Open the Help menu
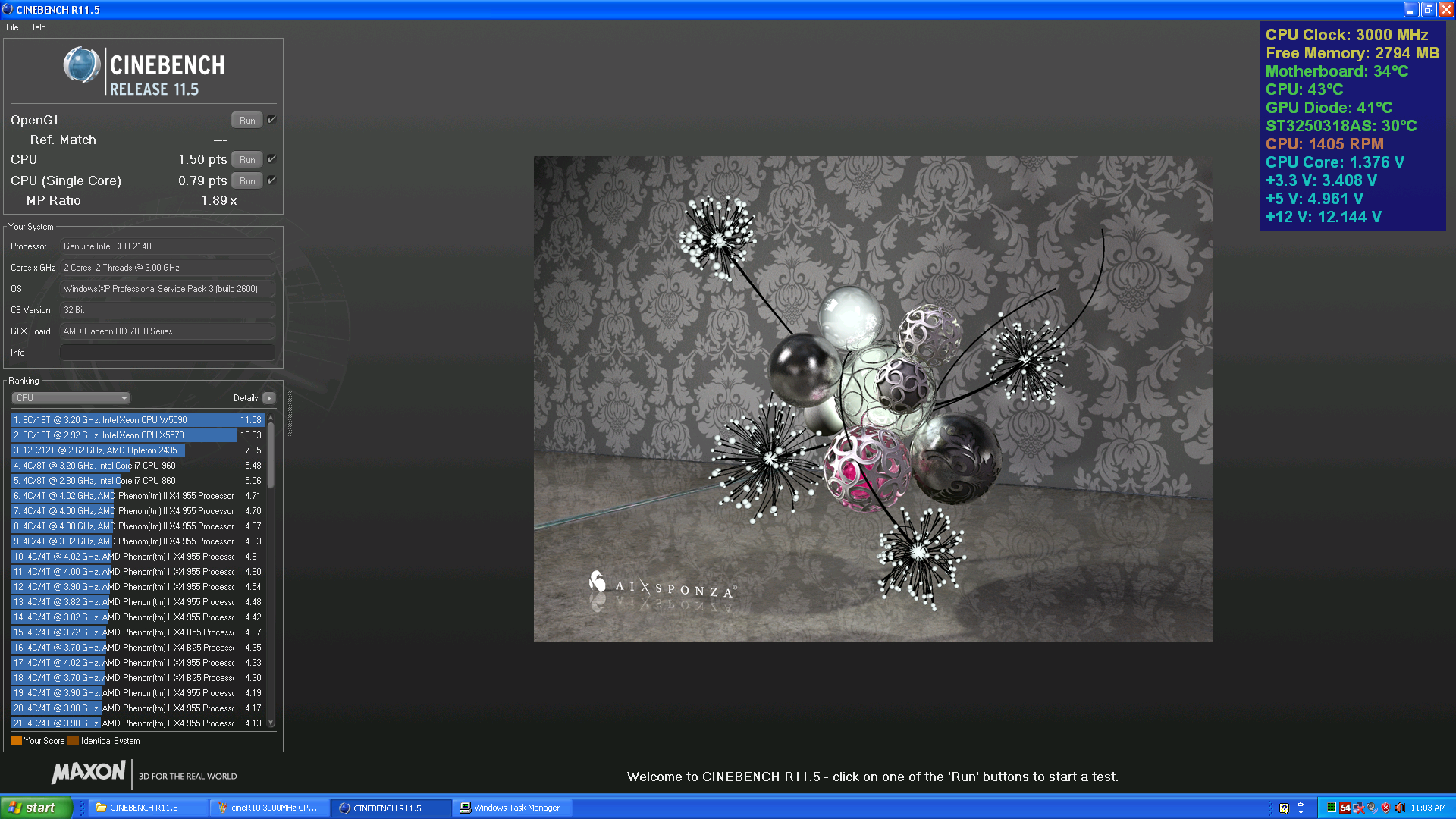 coord(37,27)
